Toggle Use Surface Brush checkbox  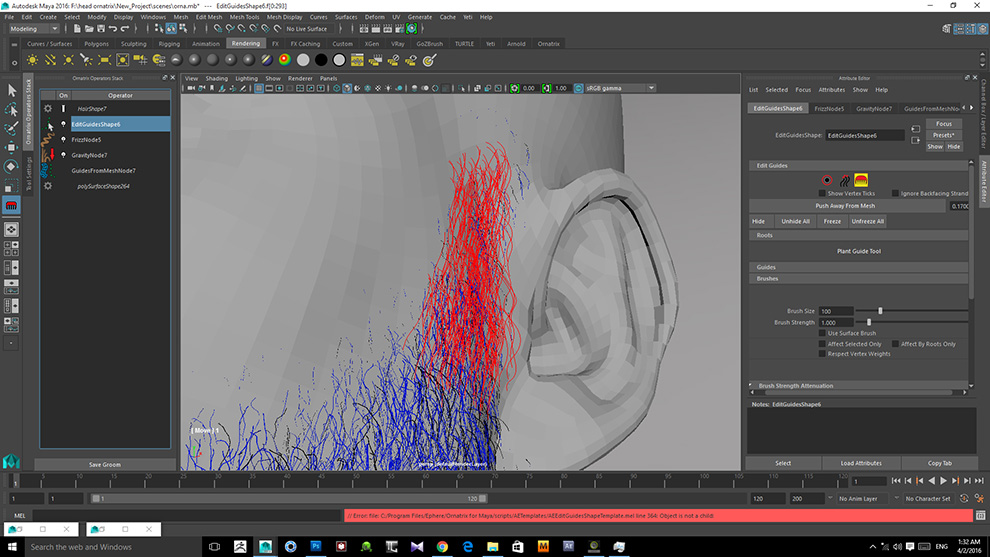(x=822, y=333)
